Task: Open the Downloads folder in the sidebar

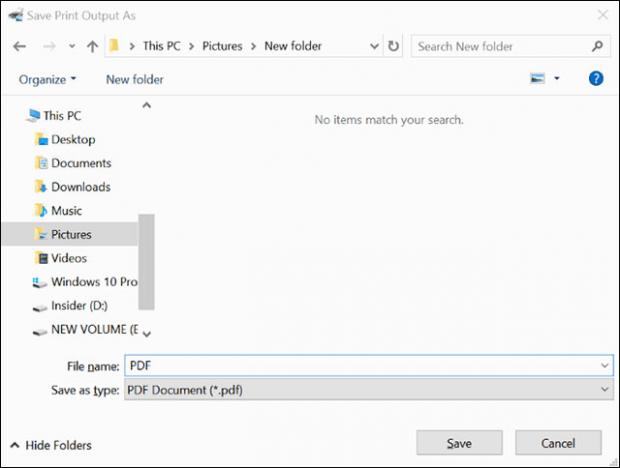Action: tap(80, 187)
